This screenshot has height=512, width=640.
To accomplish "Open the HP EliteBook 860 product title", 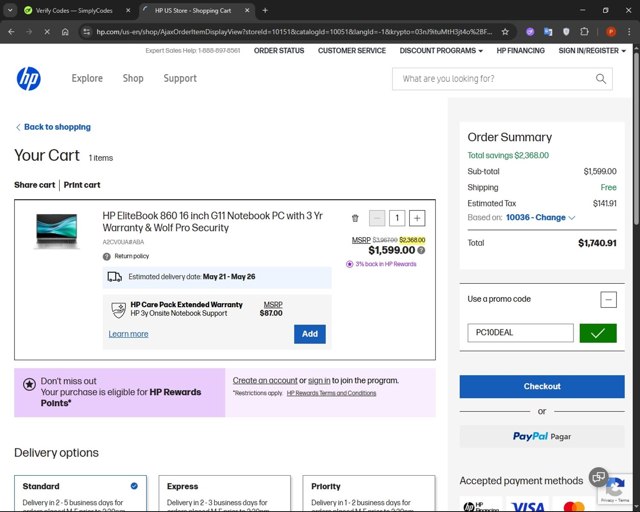I will (x=213, y=222).
